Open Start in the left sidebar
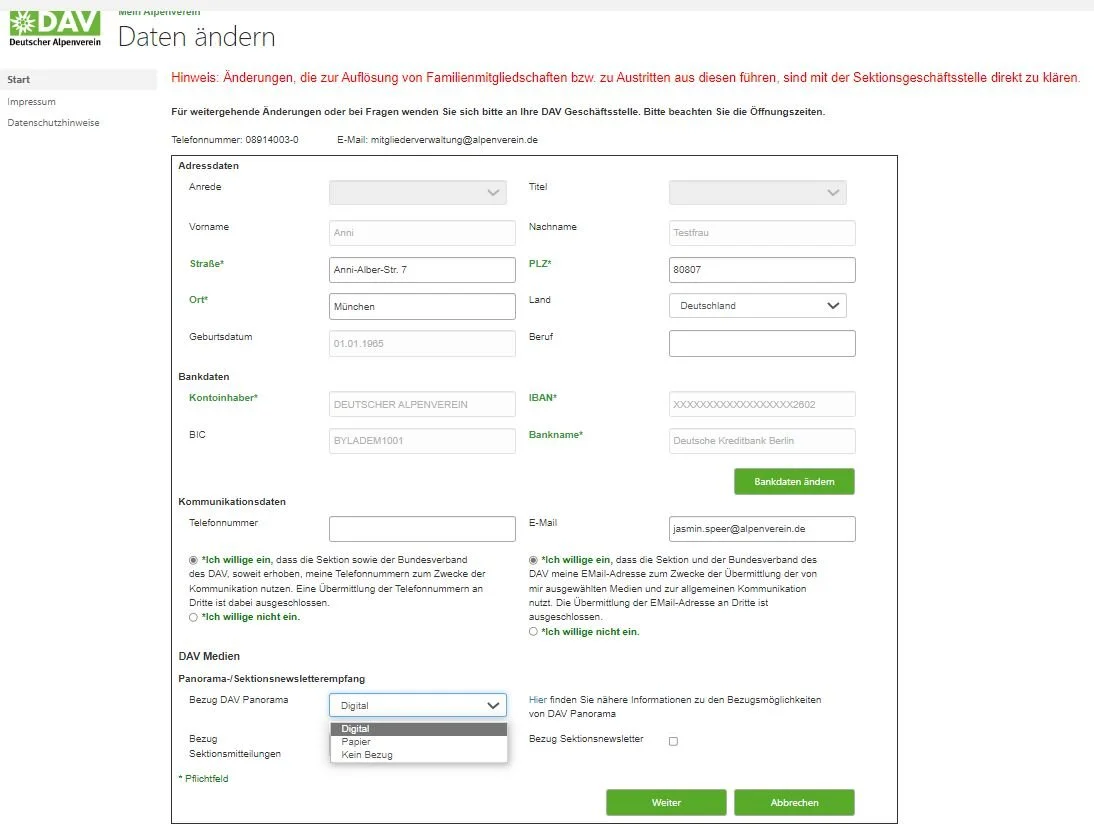Screen dimensions: 1094x835 [x=19, y=80]
